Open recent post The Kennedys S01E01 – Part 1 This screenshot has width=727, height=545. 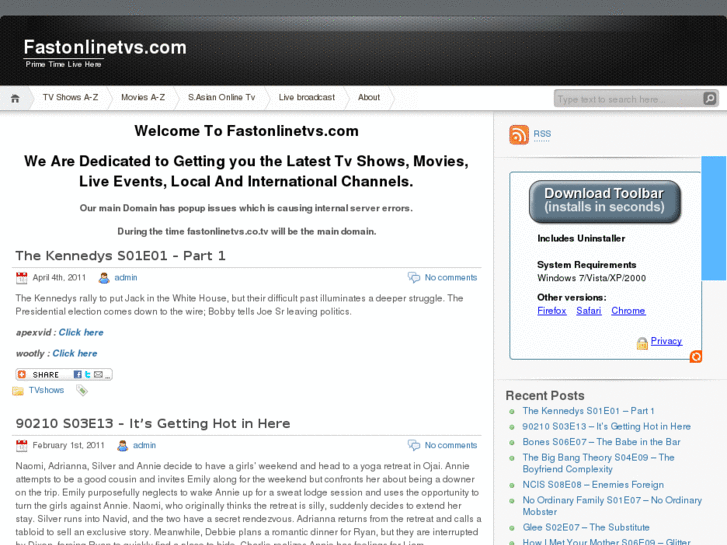pos(588,411)
